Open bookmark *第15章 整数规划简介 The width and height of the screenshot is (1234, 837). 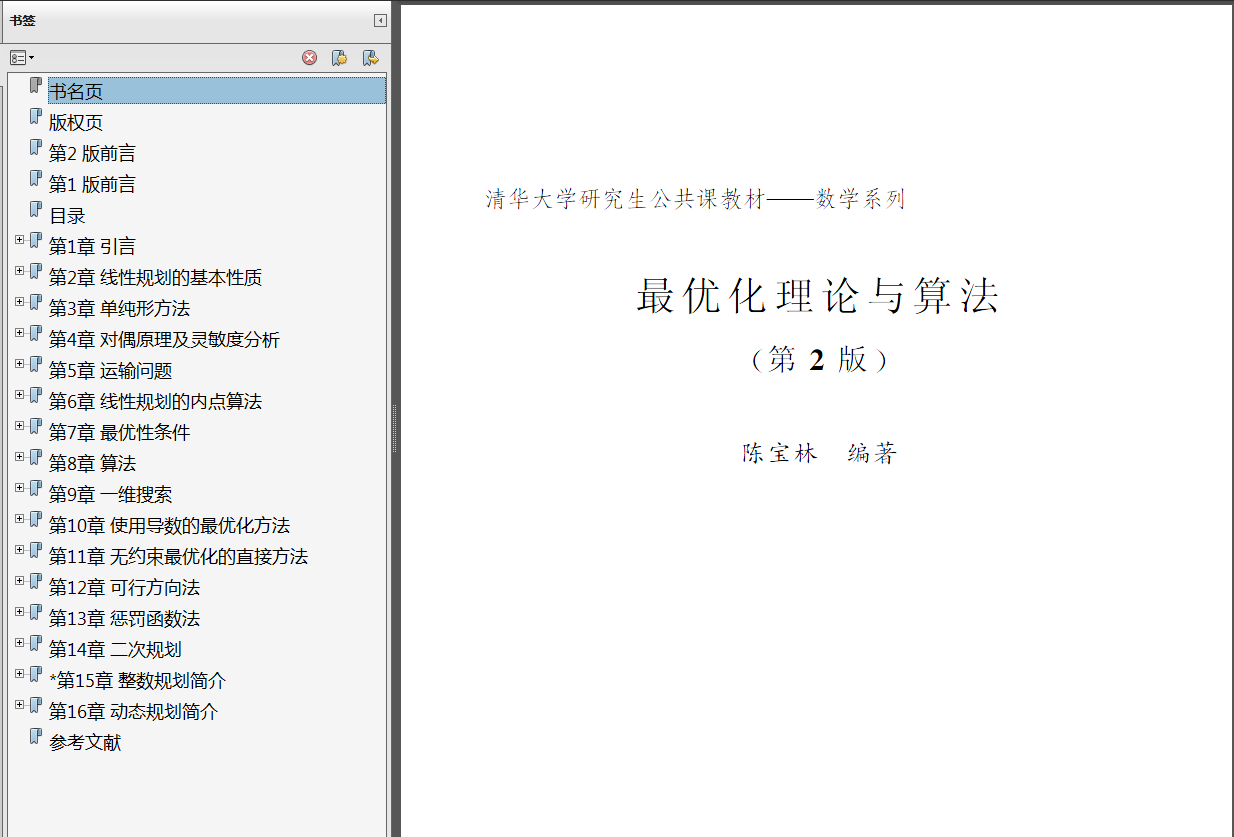138,681
